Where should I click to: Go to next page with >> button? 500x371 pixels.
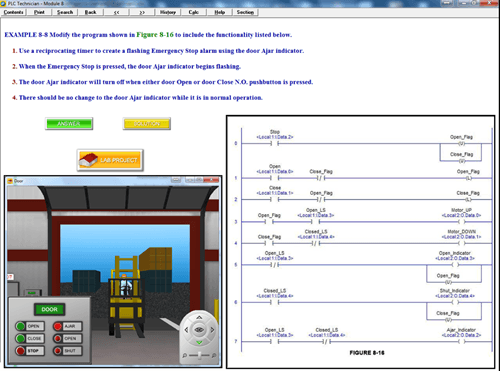(142, 12)
